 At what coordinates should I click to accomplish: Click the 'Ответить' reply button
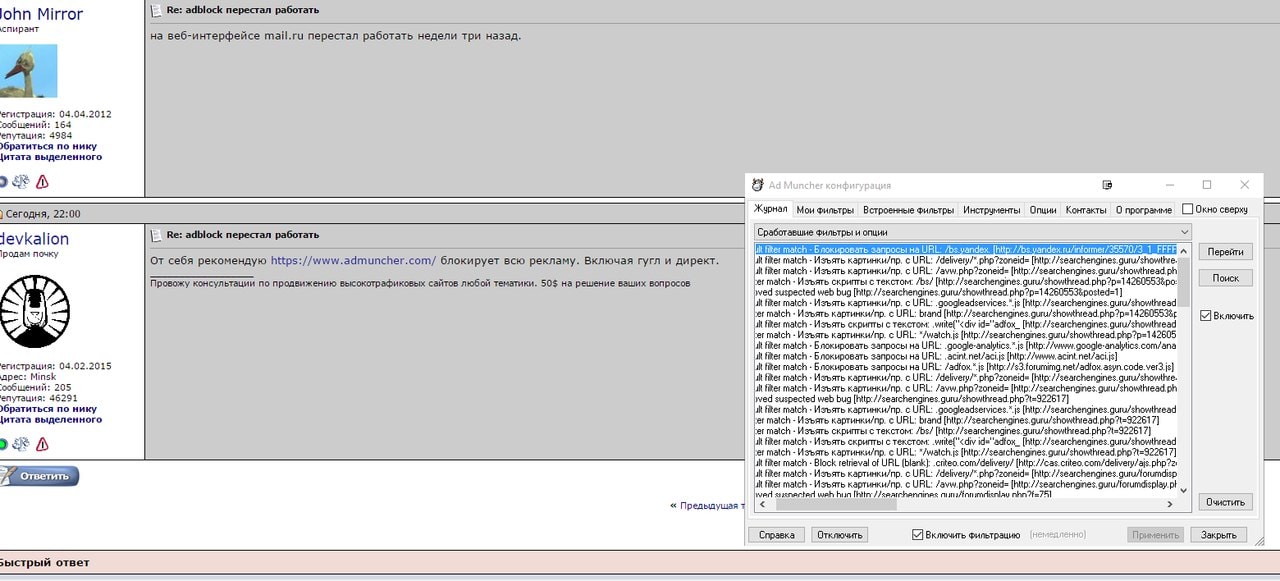[40, 476]
